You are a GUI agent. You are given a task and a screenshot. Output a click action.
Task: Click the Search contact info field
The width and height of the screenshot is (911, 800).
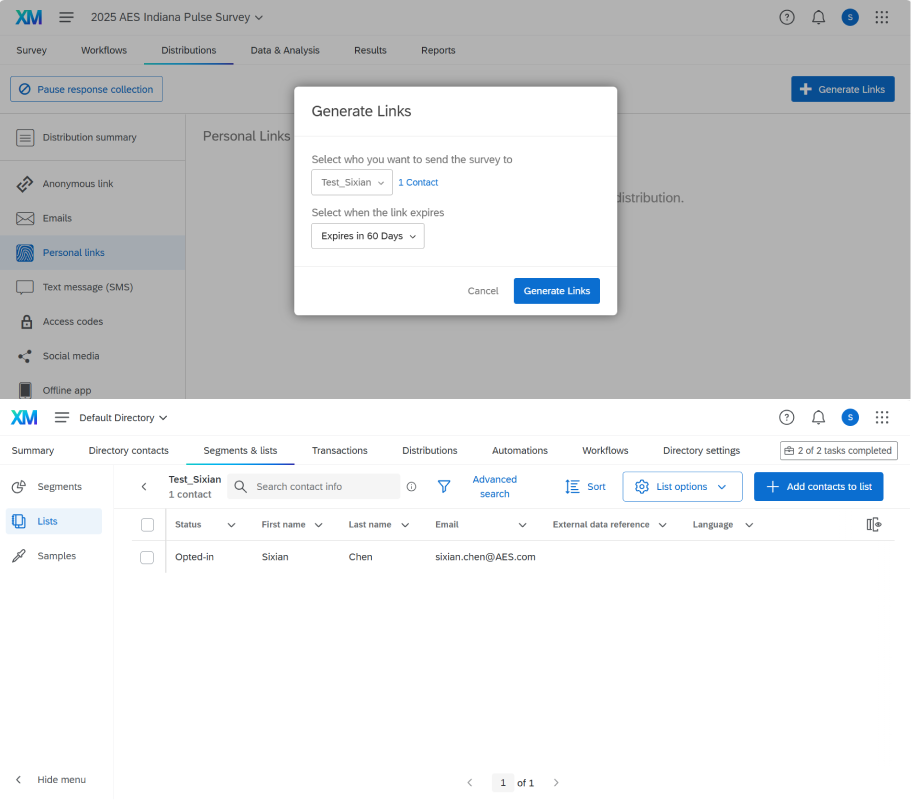pyautogui.click(x=314, y=486)
